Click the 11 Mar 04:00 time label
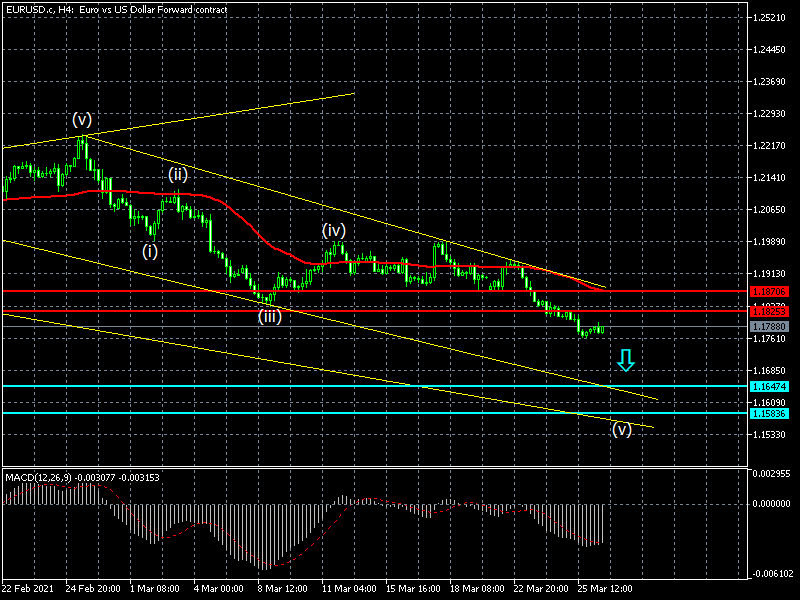Screen dimensions: 800x600 (349, 589)
